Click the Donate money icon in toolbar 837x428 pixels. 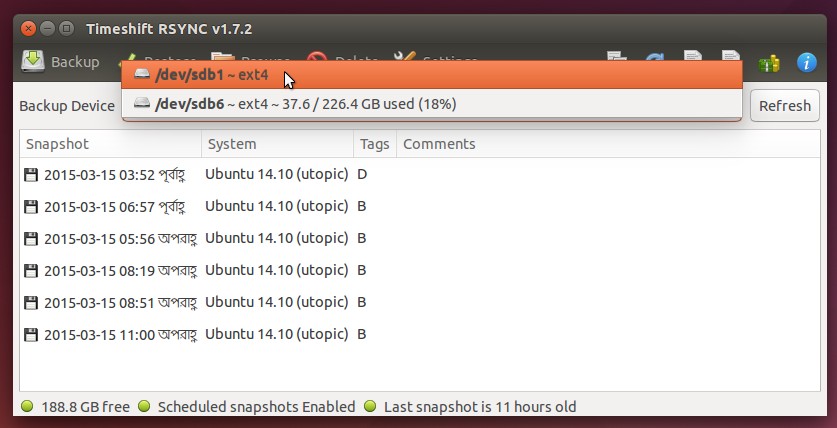[x=769, y=64]
